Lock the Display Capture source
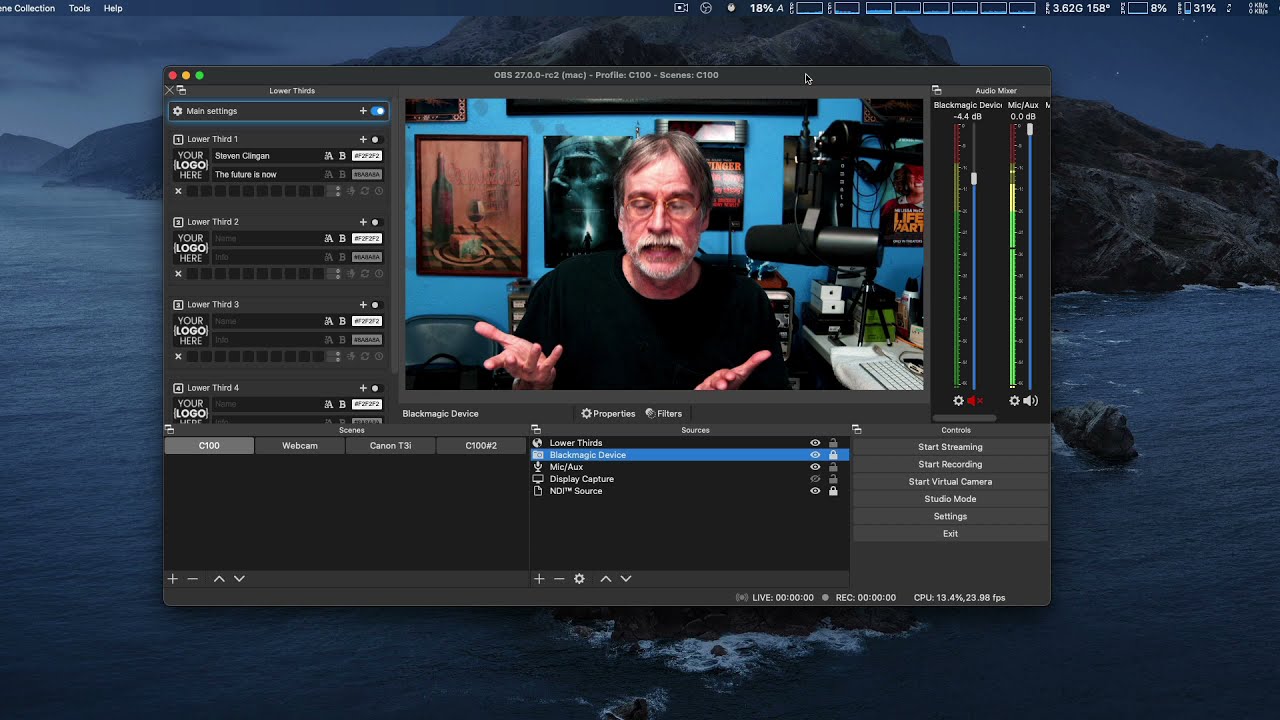 (x=833, y=479)
